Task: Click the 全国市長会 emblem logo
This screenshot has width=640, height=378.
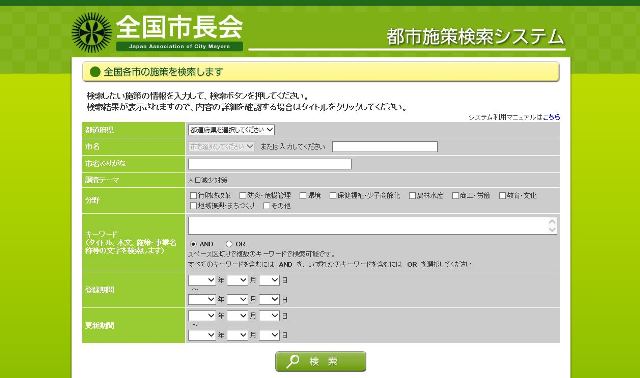Action: click(x=92, y=33)
